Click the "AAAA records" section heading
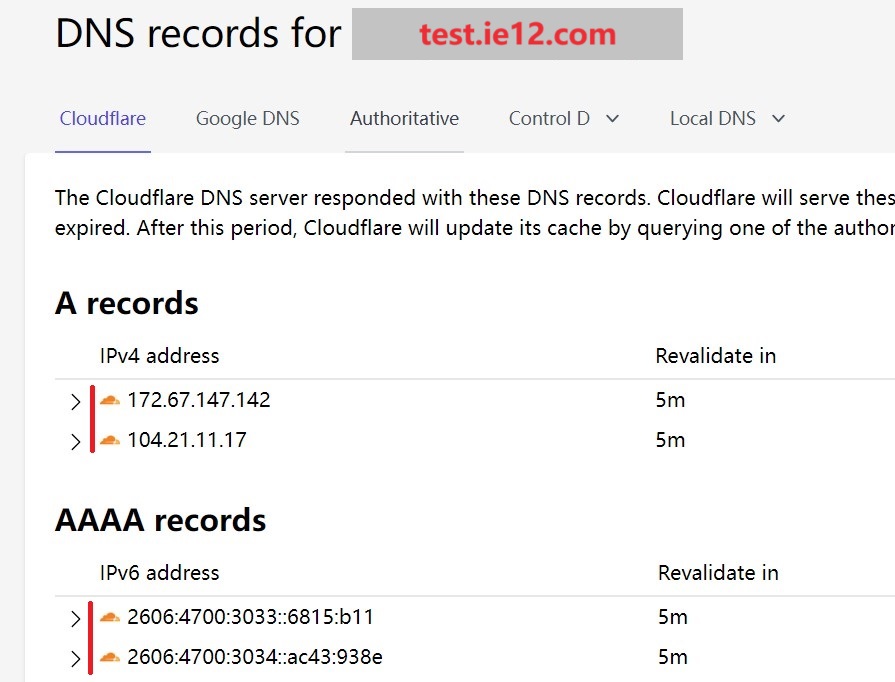 tap(161, 520)
